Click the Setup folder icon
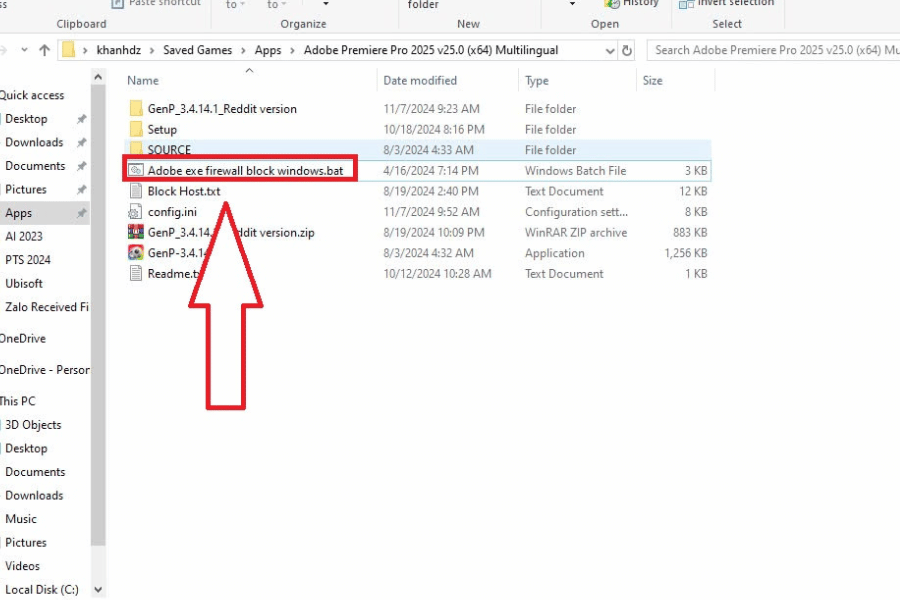900x600 pixels. pos(136,130)
